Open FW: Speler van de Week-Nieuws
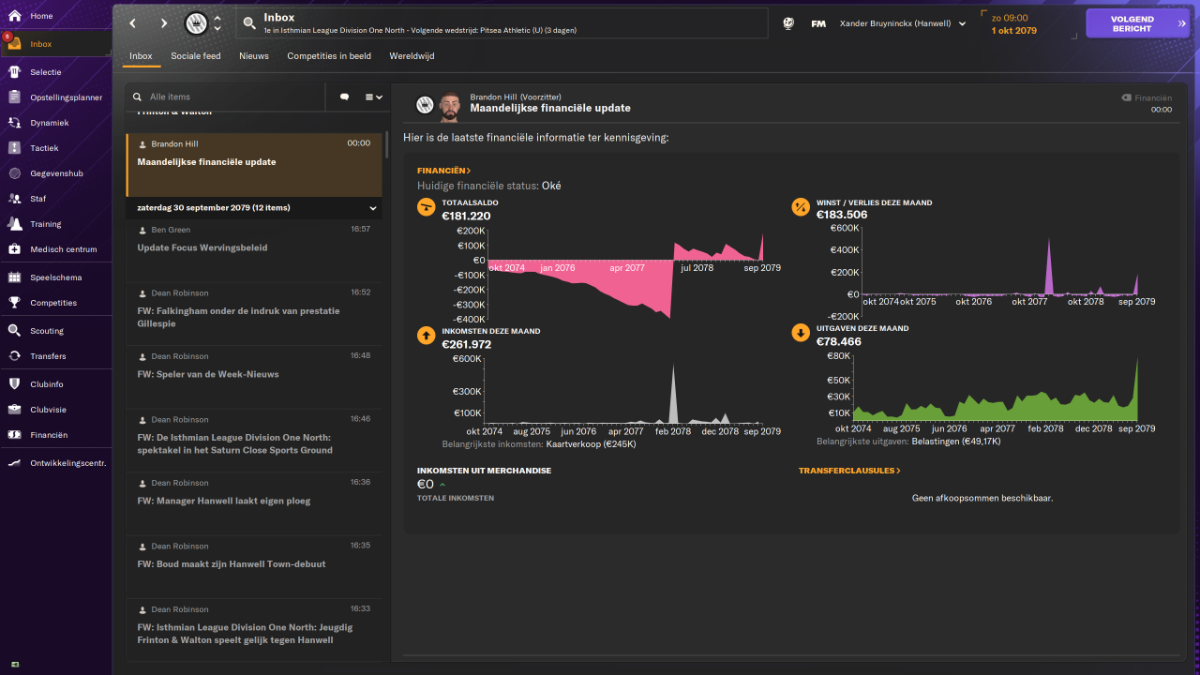The width and height of the screenshot is (1200, 675). coord(254,376)
